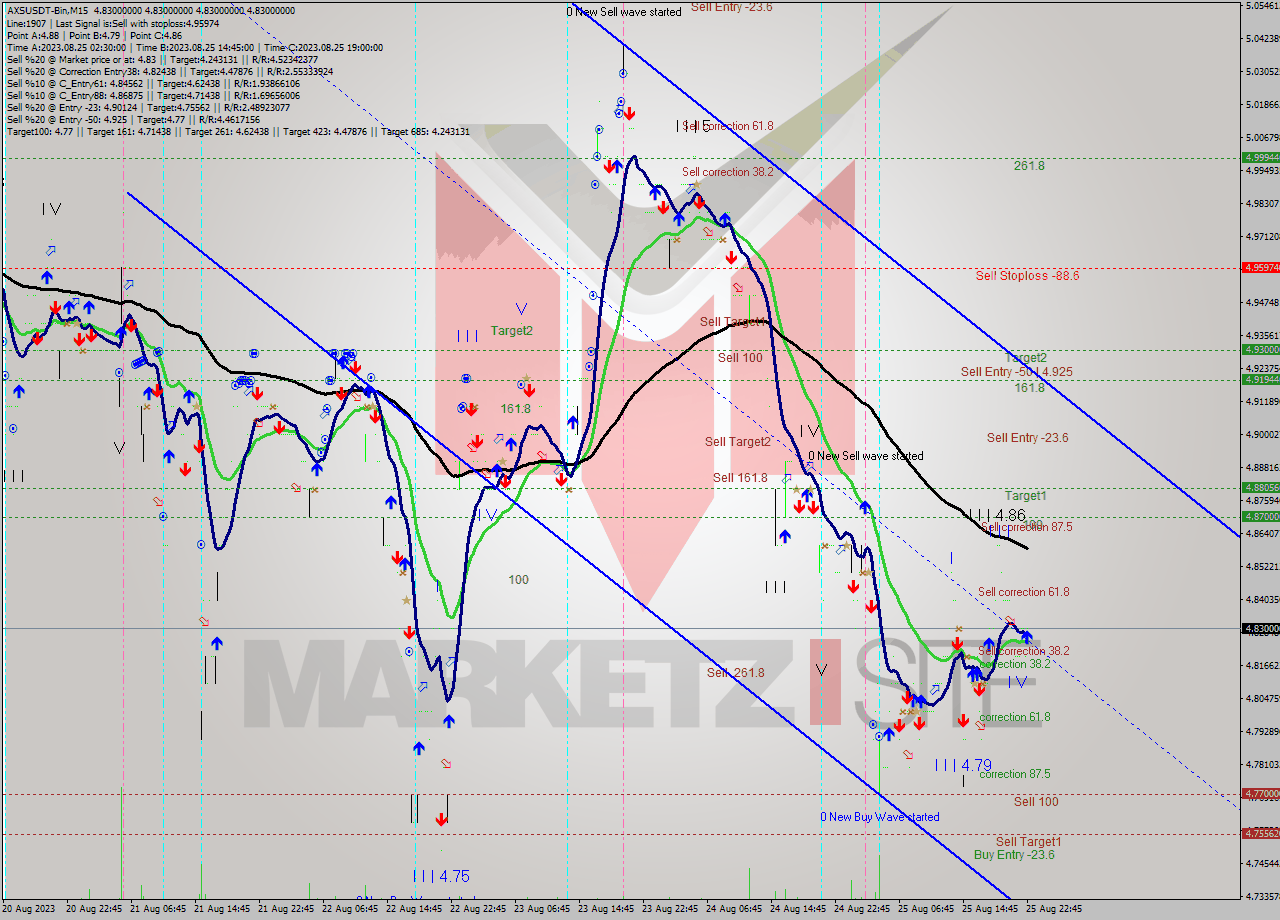
Task: Click the green price tag 4.88056
Action: click(1260, 487)
